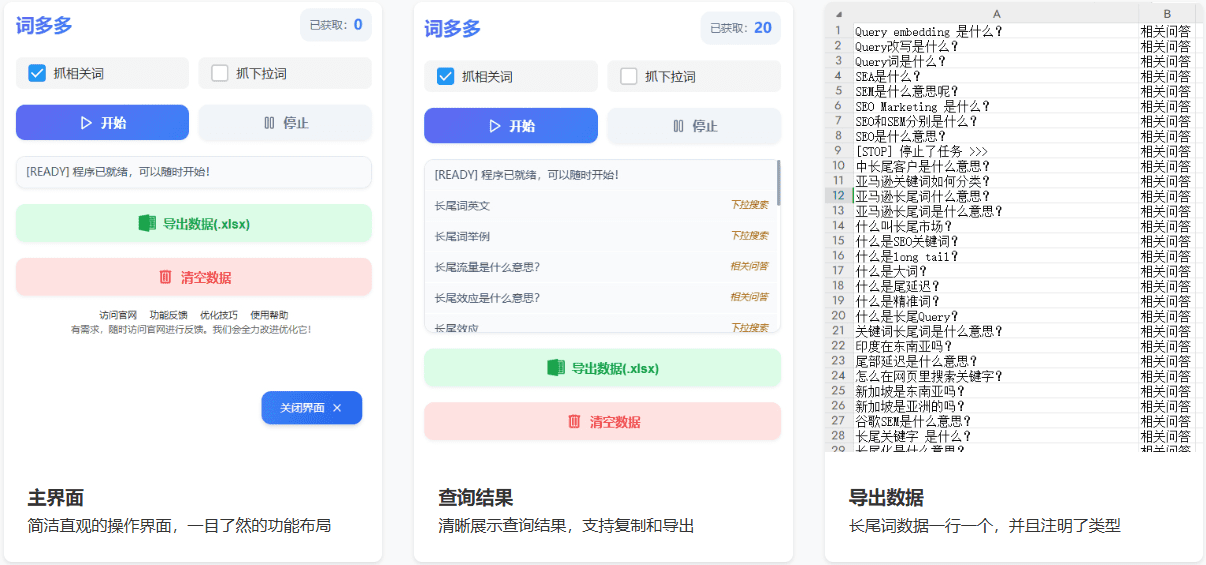This screenshot has width=1206, height=565.
Task: Check 抓下拉词 in the main interface panel
Action: pos(220,73)
